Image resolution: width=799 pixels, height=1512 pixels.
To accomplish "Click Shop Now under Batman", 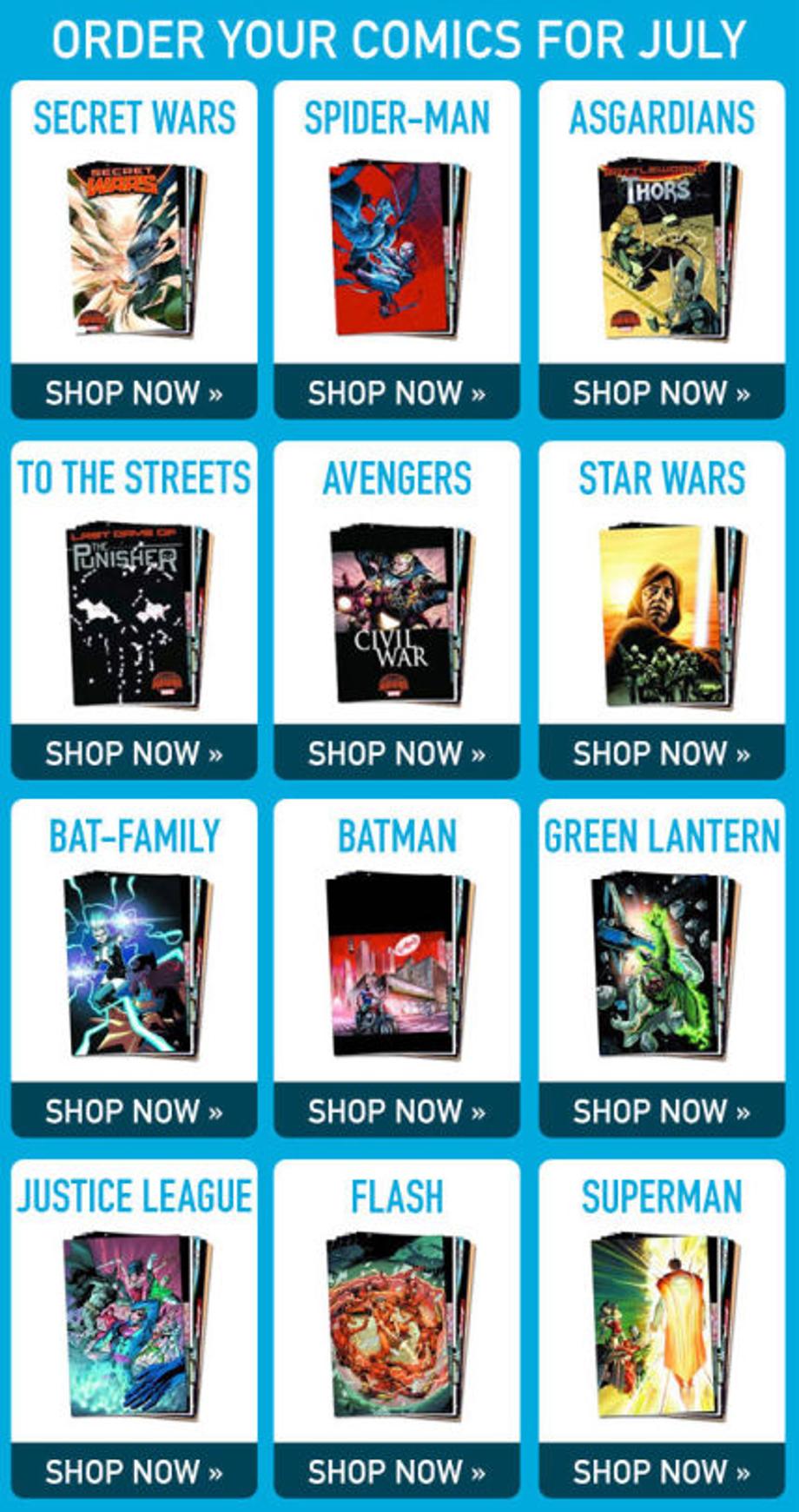I will click(x=397, y=1110).
